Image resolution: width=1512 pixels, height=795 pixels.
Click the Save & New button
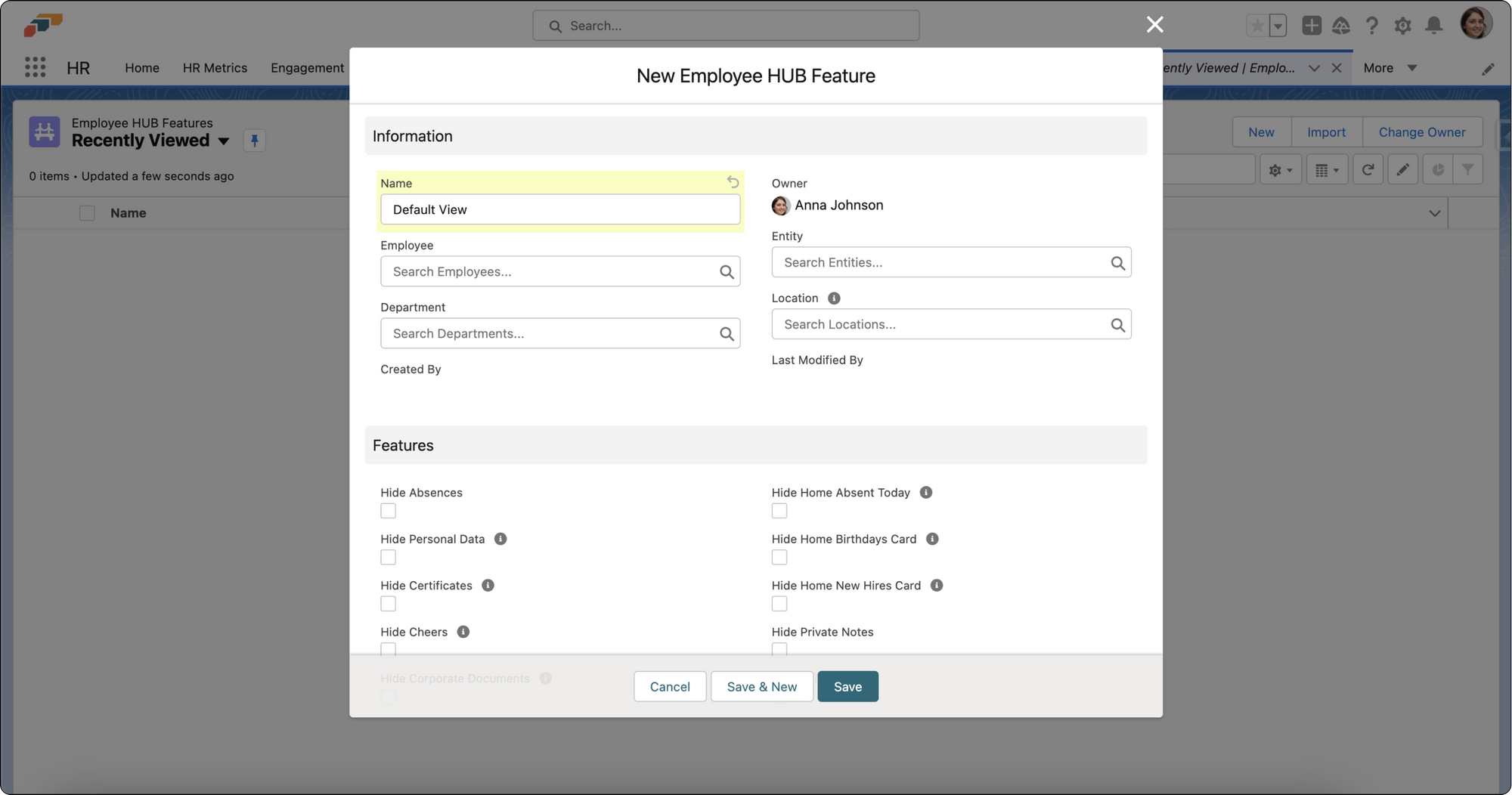[x=761, y=686]
